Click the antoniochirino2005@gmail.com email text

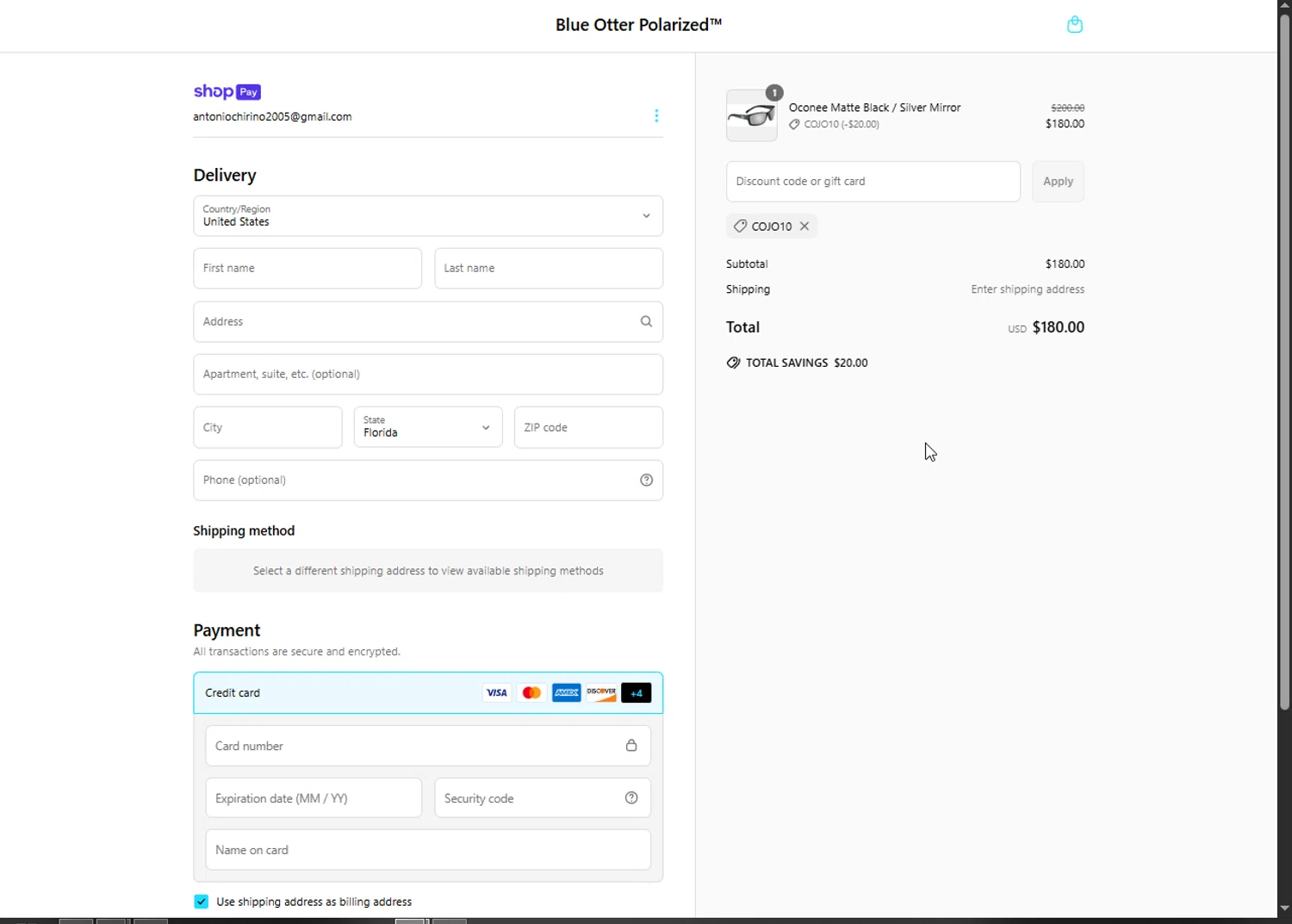272,116
